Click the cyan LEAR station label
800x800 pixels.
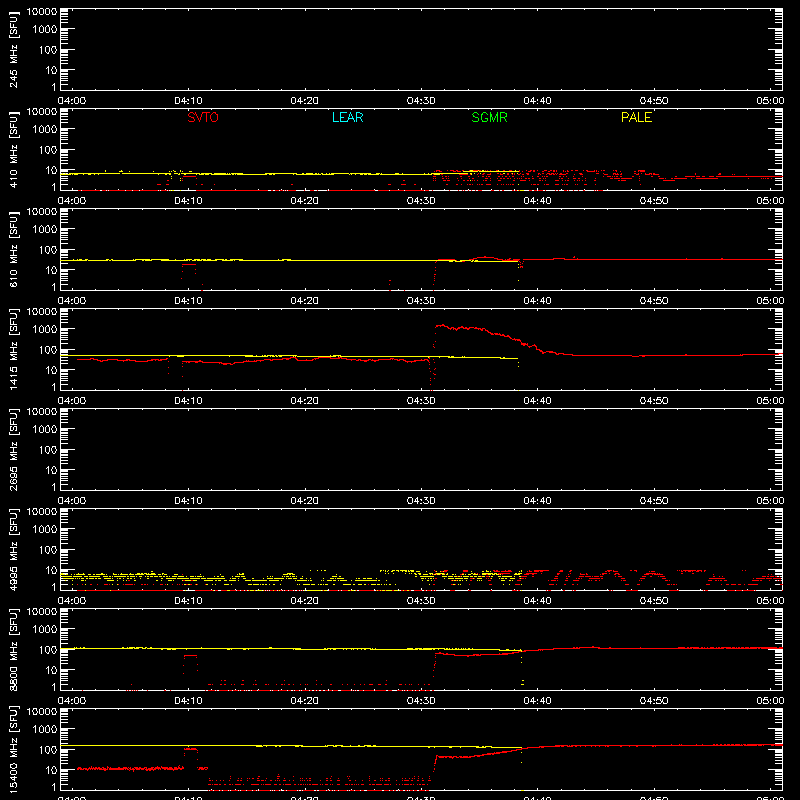tap(347, 117)
